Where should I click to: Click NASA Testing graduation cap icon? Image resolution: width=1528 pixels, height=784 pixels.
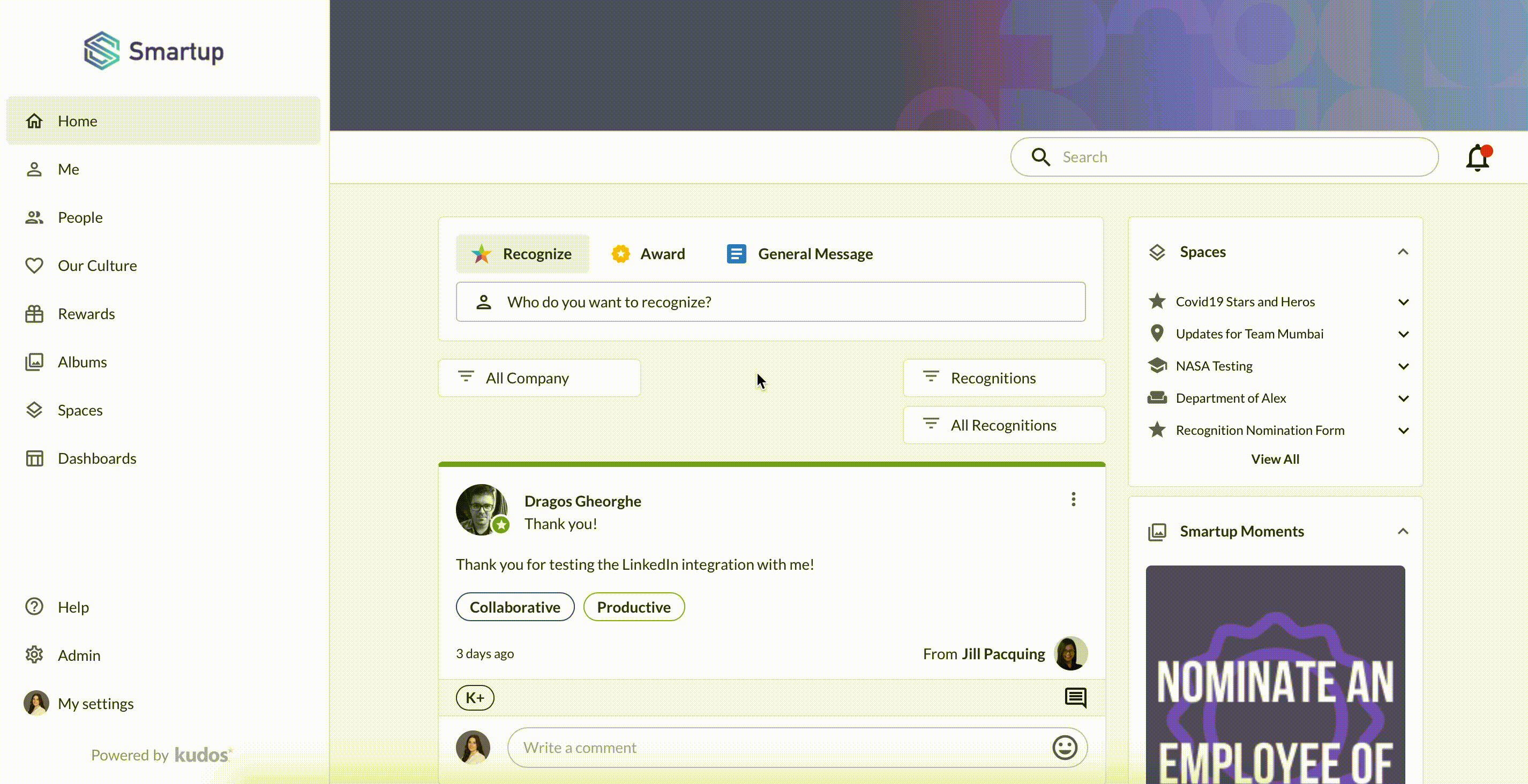click(x=1157, y=365)
